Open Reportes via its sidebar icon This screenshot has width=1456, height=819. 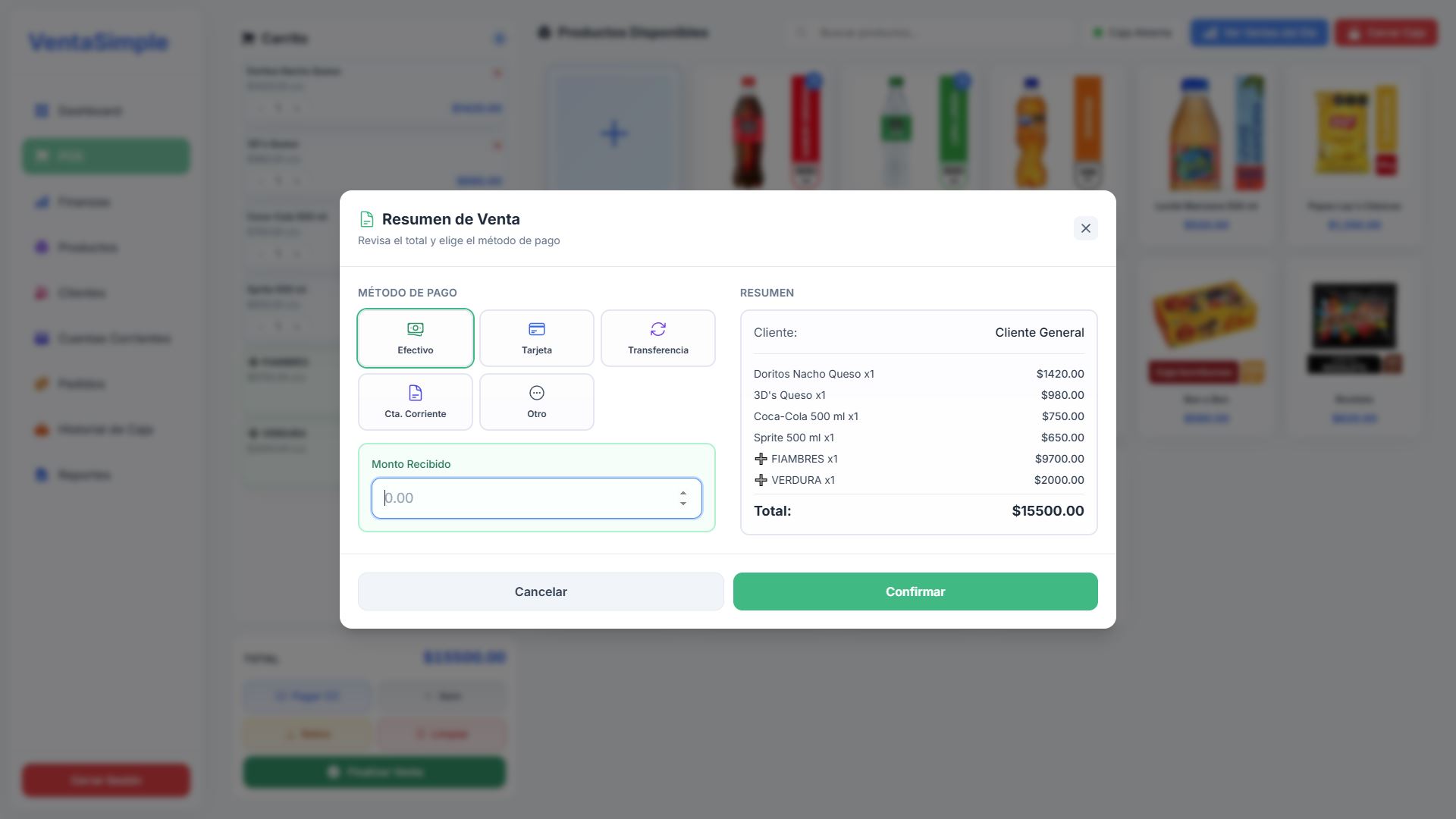(42, 475)
